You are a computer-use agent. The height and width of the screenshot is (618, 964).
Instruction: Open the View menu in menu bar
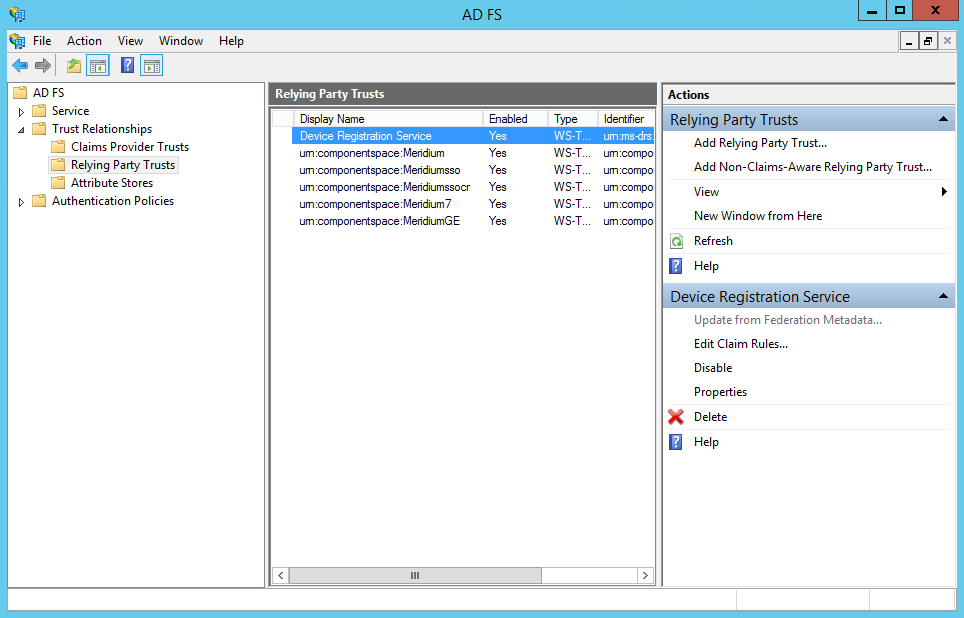[x=130, y=41]
